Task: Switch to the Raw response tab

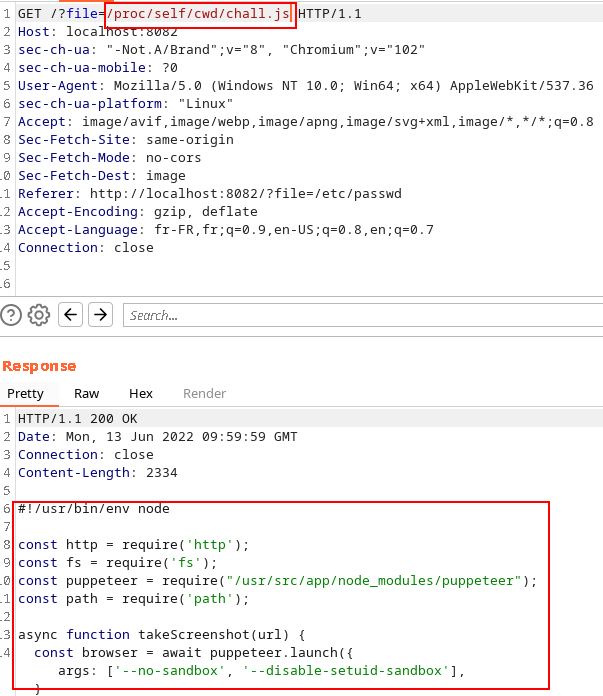Action: click(87, 394)
